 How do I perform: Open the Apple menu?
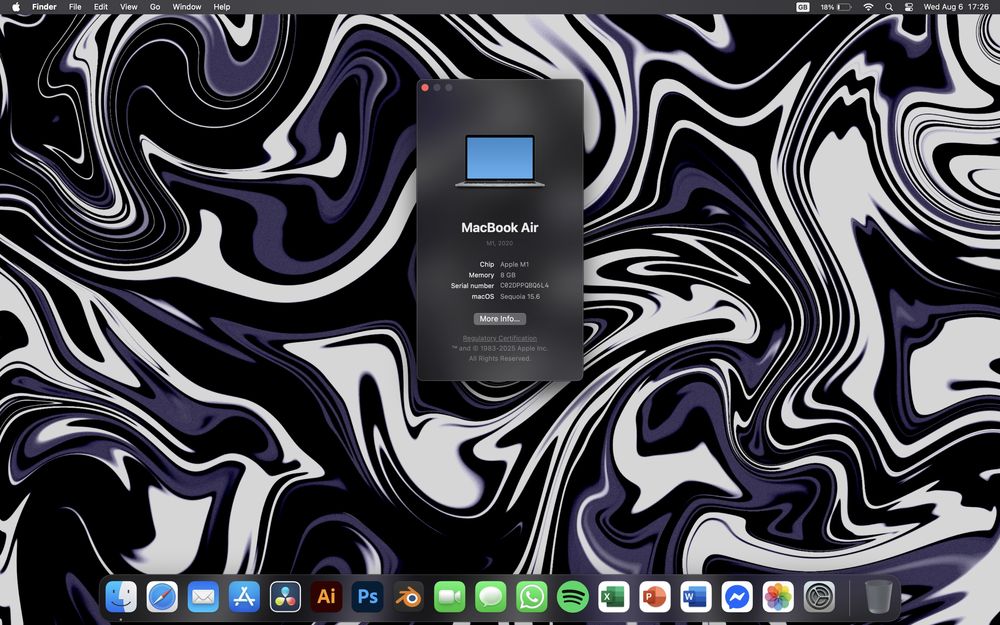(x=16, y=7)
